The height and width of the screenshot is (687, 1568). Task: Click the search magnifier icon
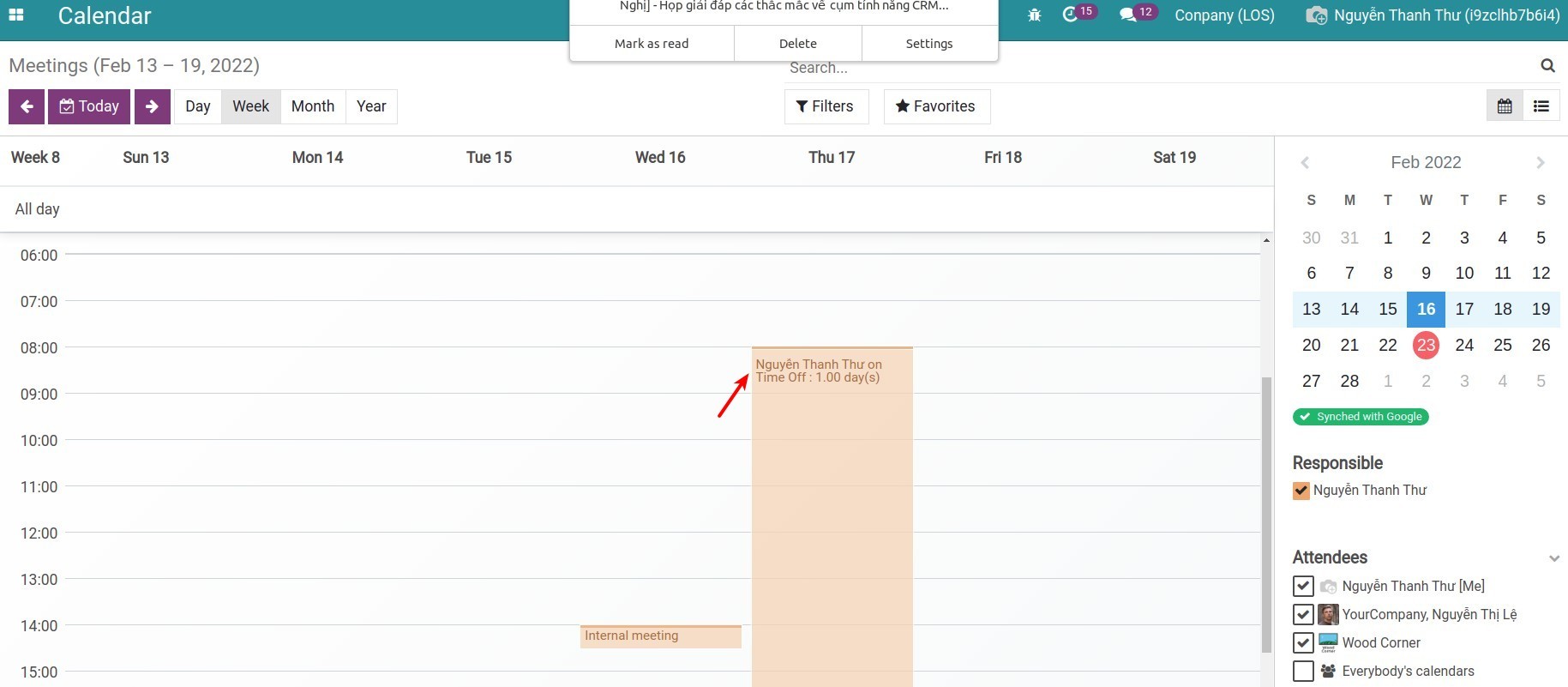tap(1547, 65)
